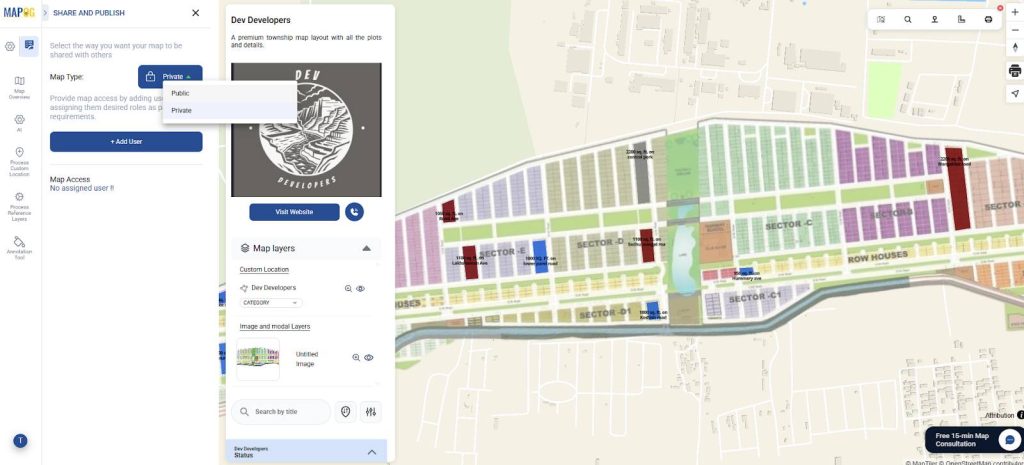Open the settings gear in the left sidebar

click(10, 46)
